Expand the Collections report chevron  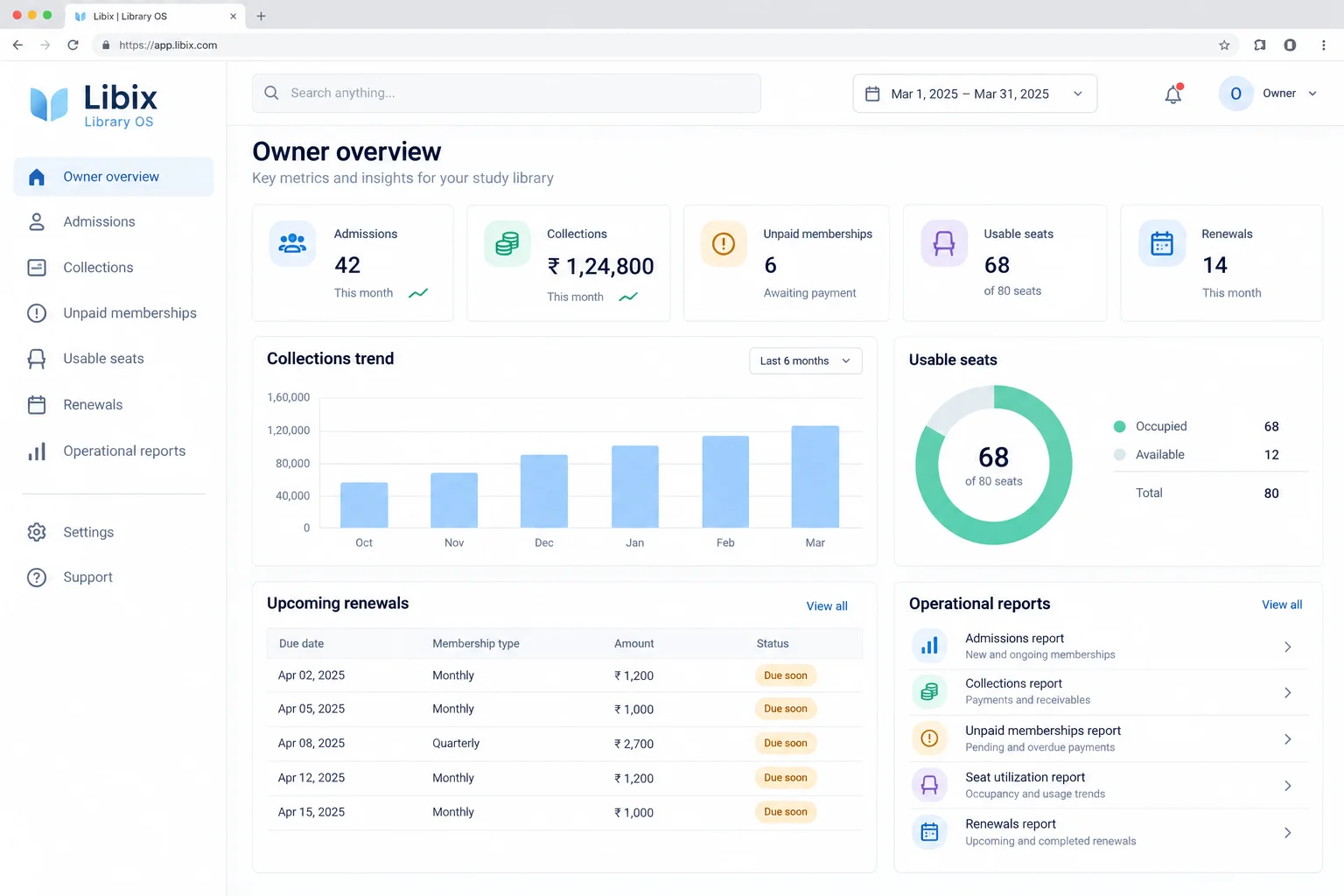click(1287, 693)
